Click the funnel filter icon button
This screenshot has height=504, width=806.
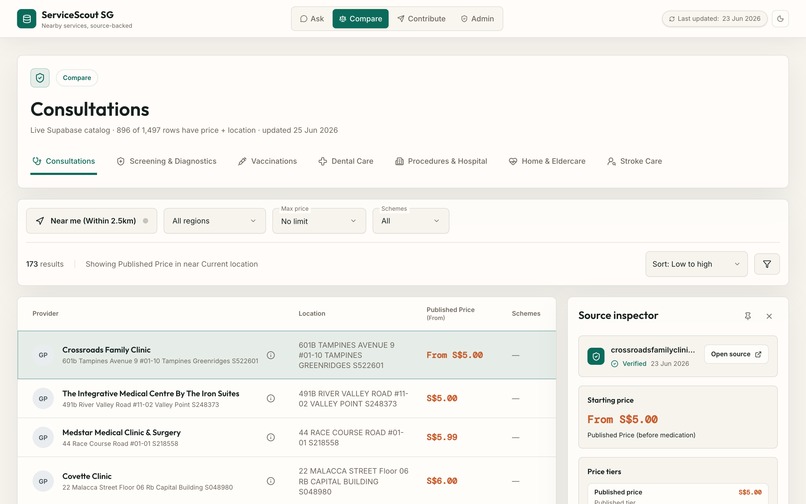[x=767, y=264]
